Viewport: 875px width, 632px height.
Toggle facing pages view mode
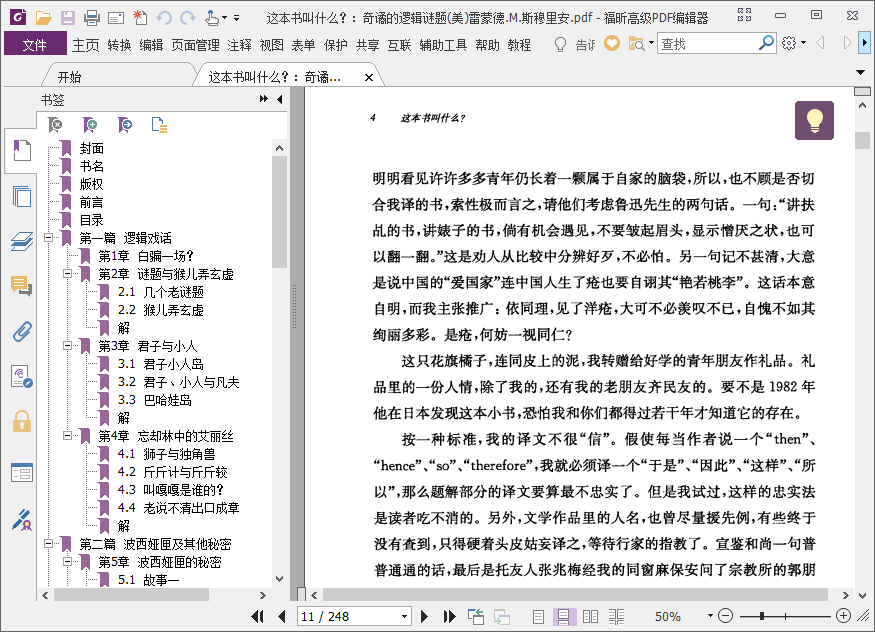pyautogui.click(x=590, y=616)
